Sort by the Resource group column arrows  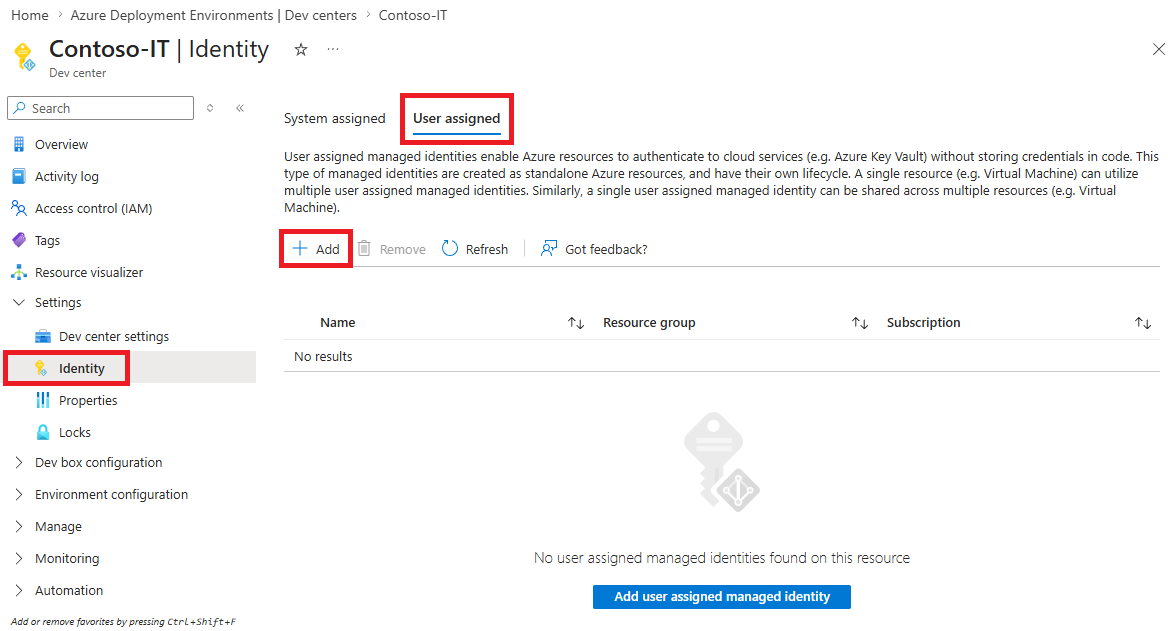pos(860,323)
